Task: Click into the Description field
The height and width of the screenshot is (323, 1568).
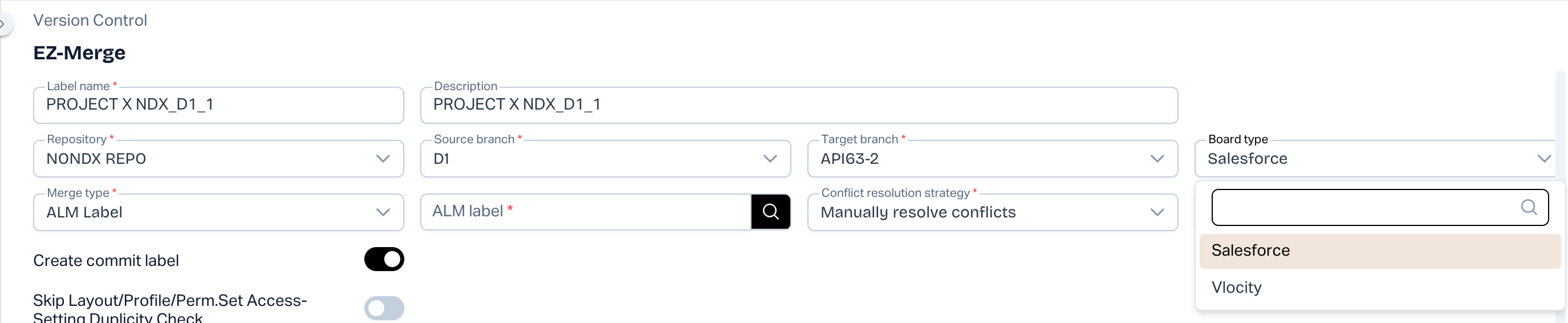Action: (x=799, y=105)
